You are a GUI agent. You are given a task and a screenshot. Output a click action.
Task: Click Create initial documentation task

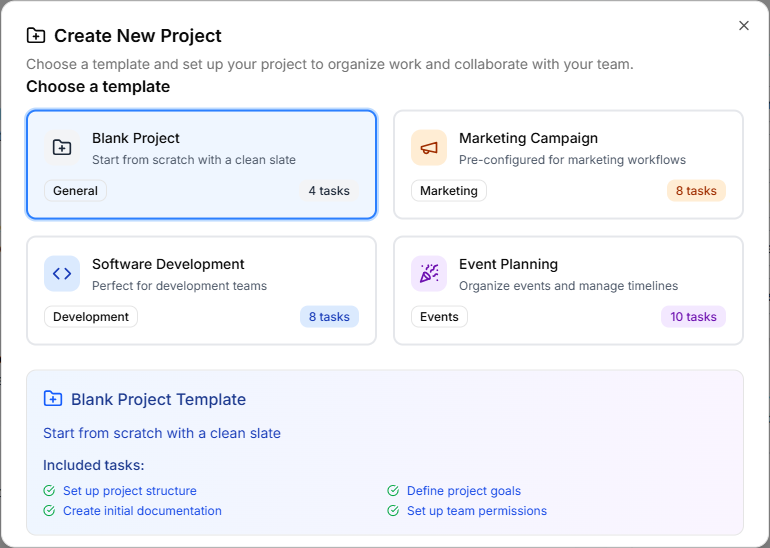pyautogui.click(x=142, y=511)
